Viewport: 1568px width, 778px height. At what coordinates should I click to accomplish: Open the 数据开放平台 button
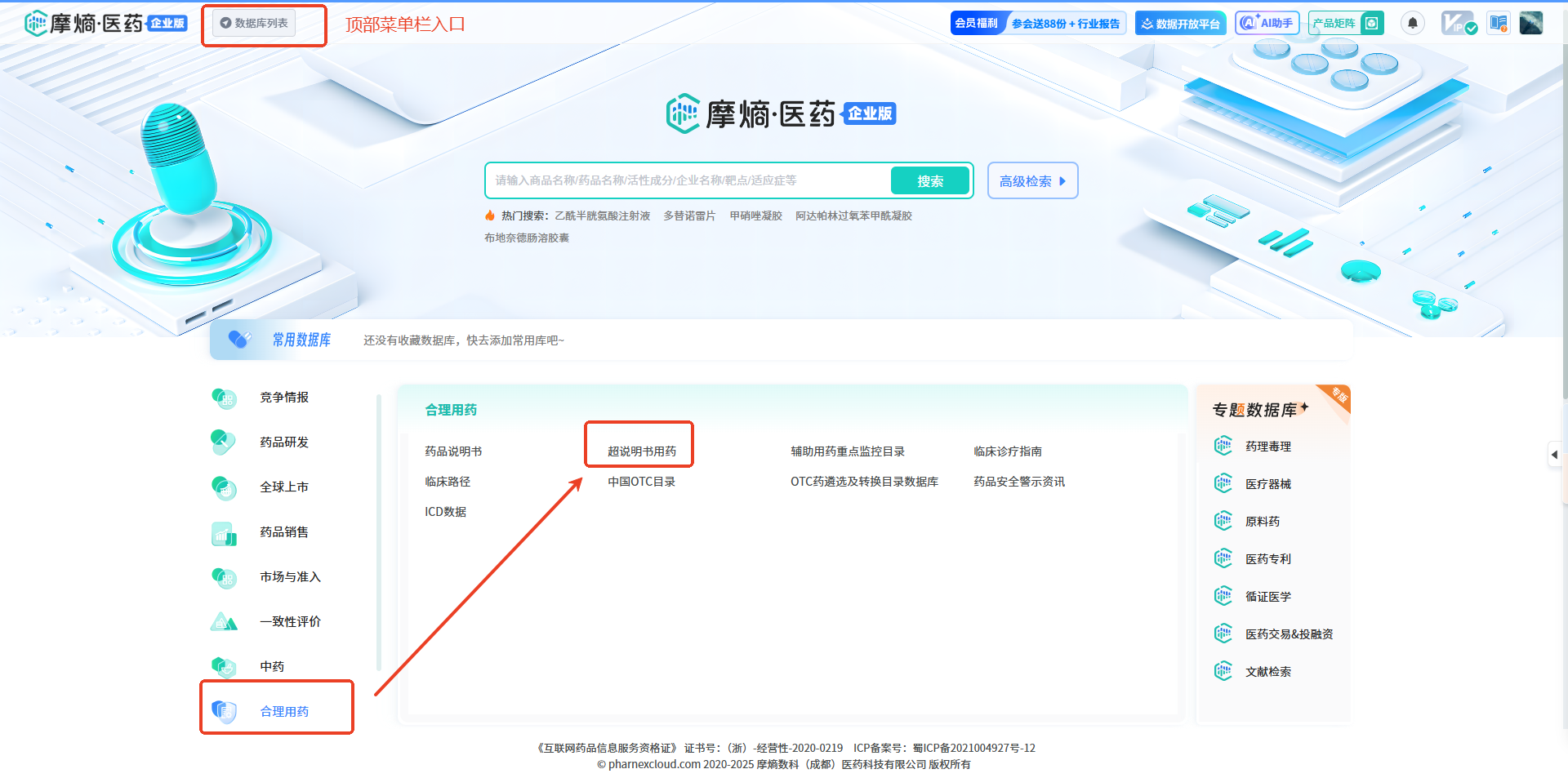(x=1180, y=23)
